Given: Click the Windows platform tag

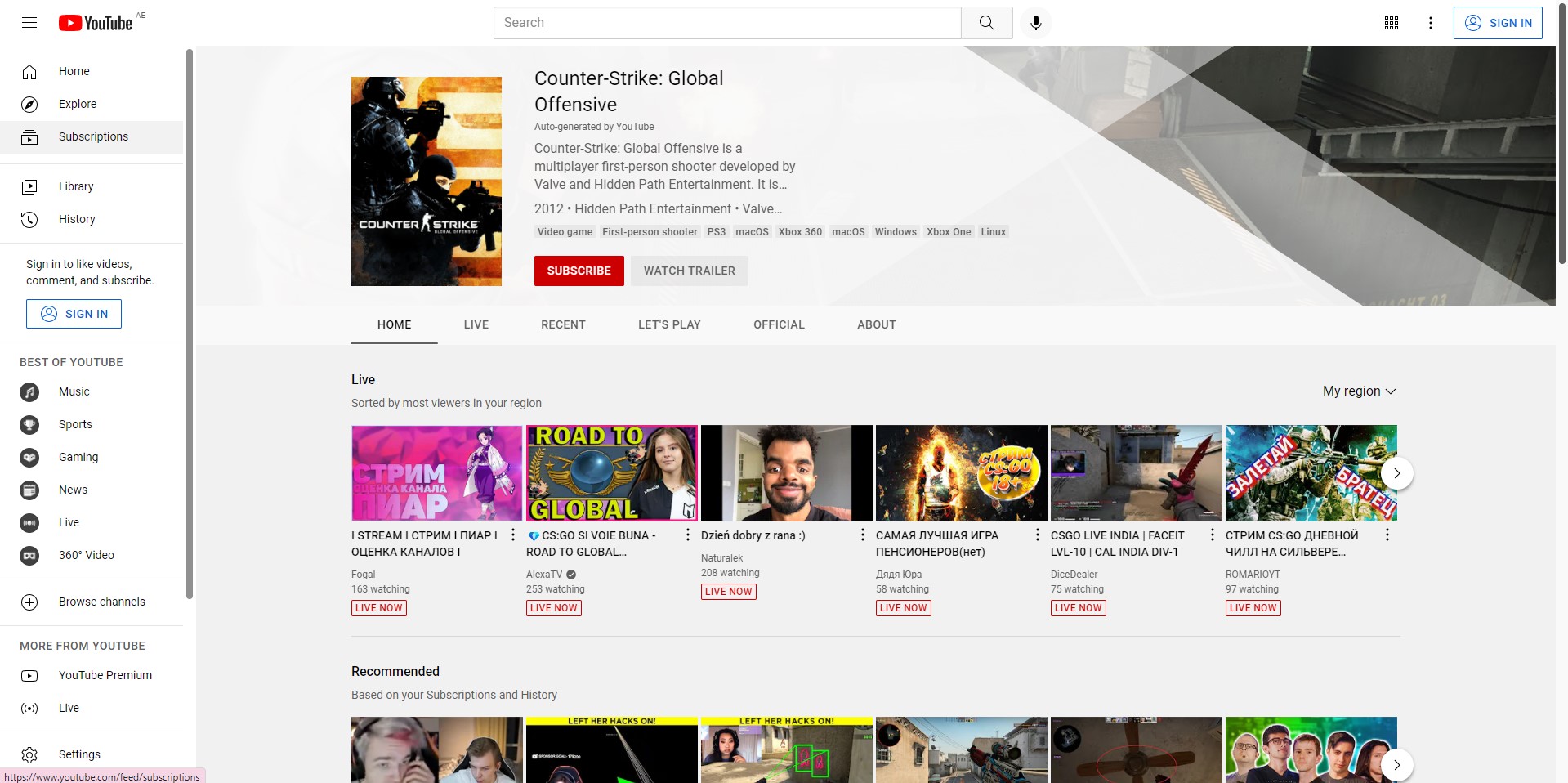Looking at the screenshot, I should coord(896,232).
